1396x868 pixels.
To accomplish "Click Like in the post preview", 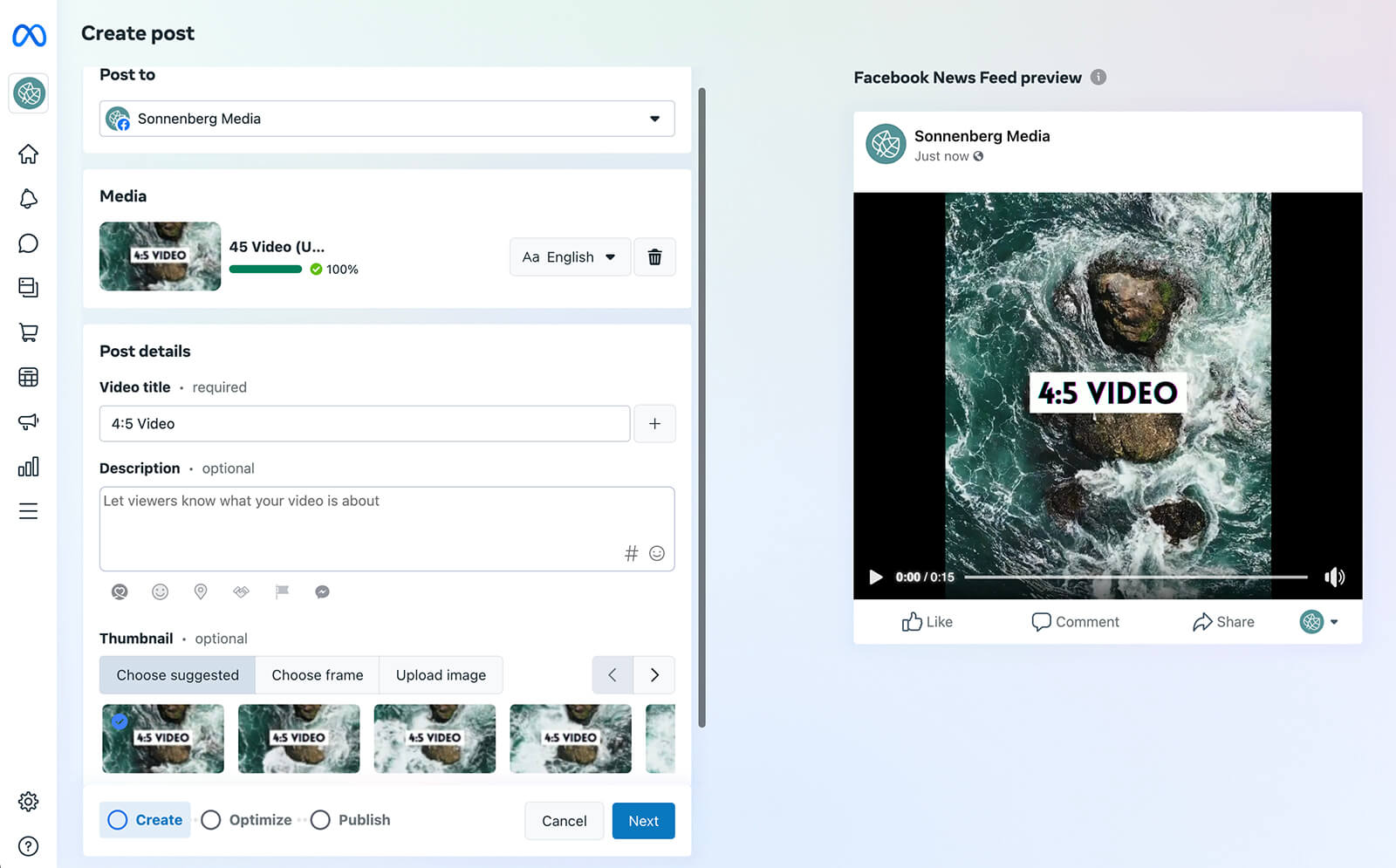I will coord(927,622).
